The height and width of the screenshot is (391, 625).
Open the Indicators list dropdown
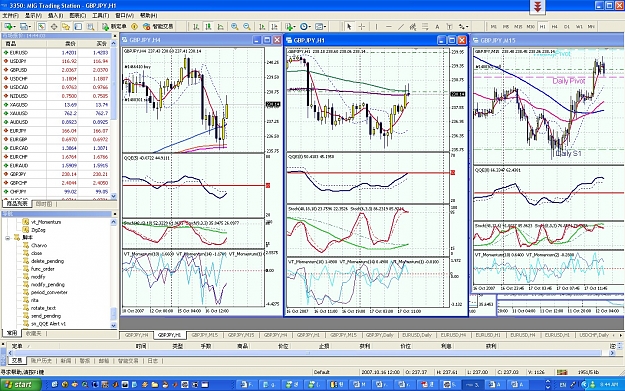point(290,26)
